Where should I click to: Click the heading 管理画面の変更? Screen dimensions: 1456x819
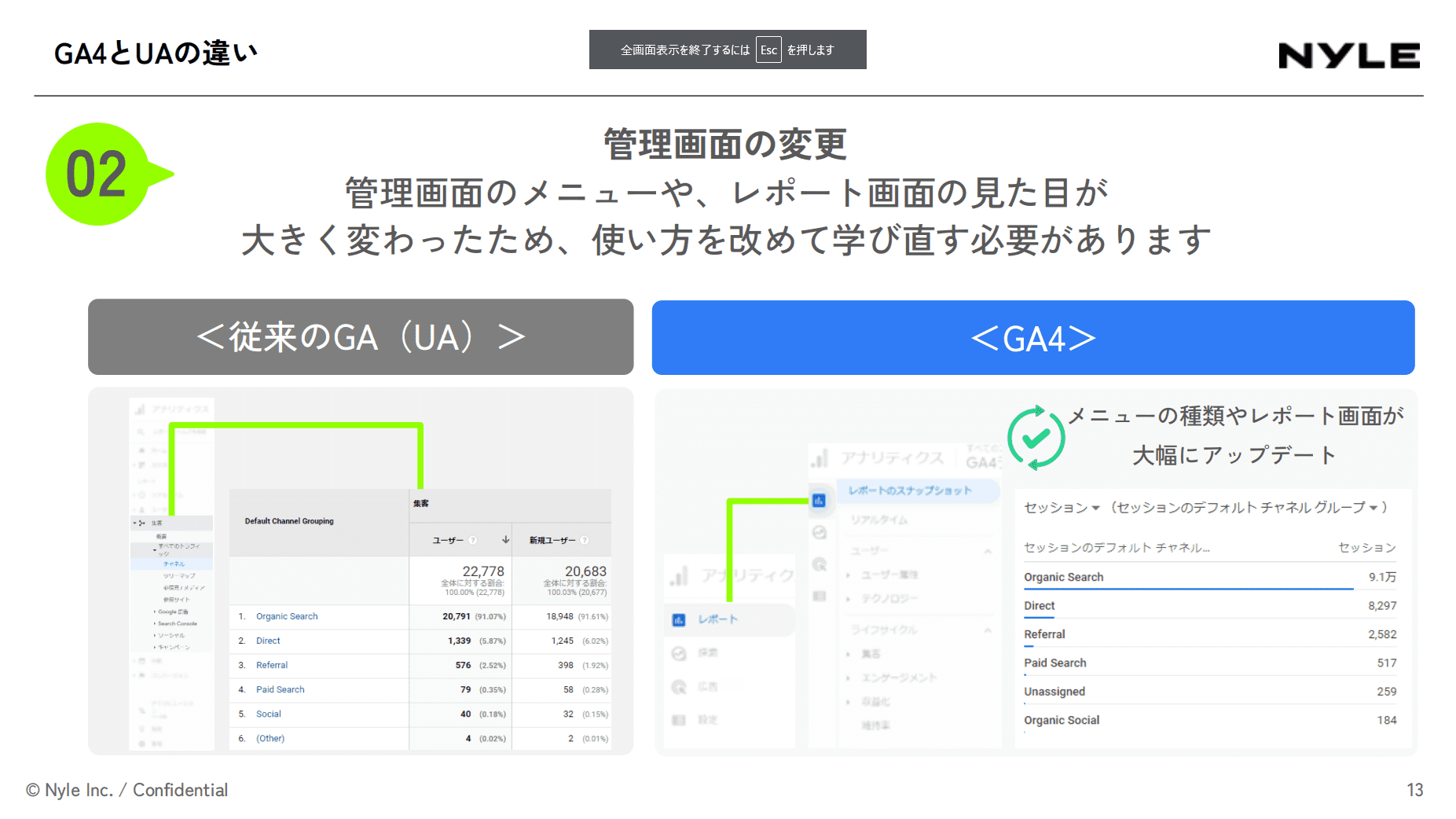pyautogui.click(x=725, y=145)
